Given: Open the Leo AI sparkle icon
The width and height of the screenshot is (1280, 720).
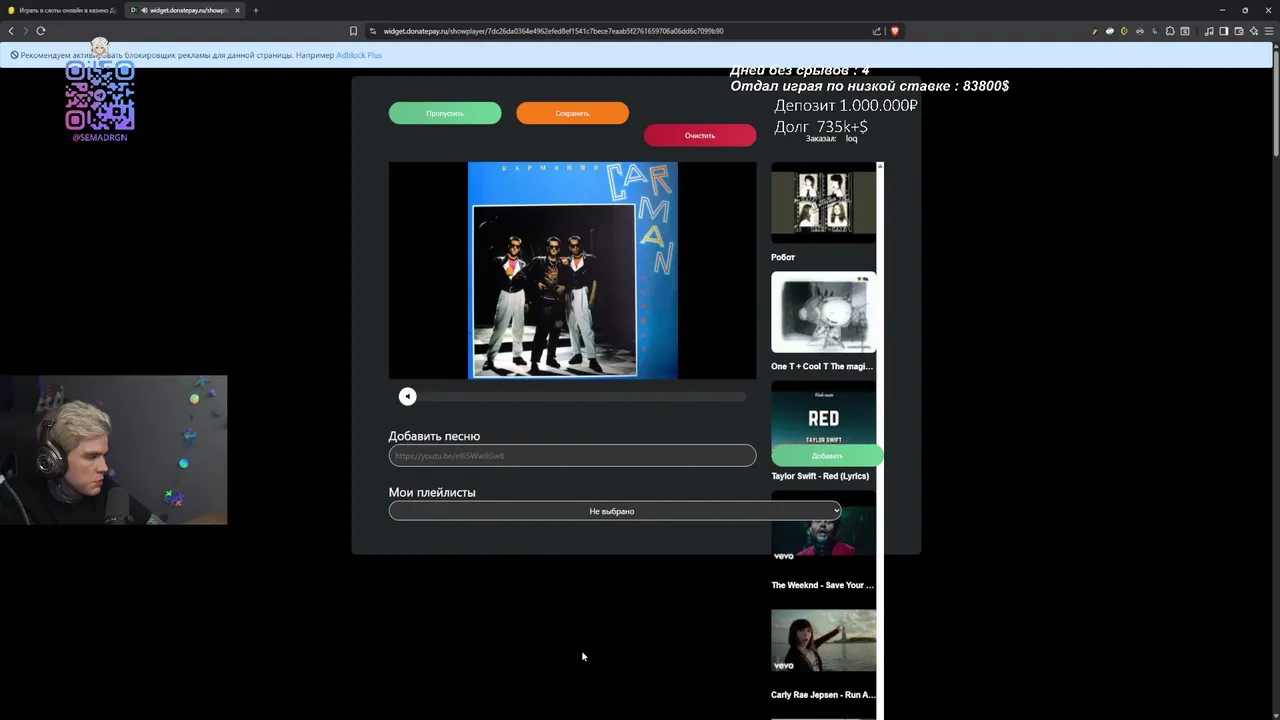Looking at the screenshot, I should tap(1254, 31).
